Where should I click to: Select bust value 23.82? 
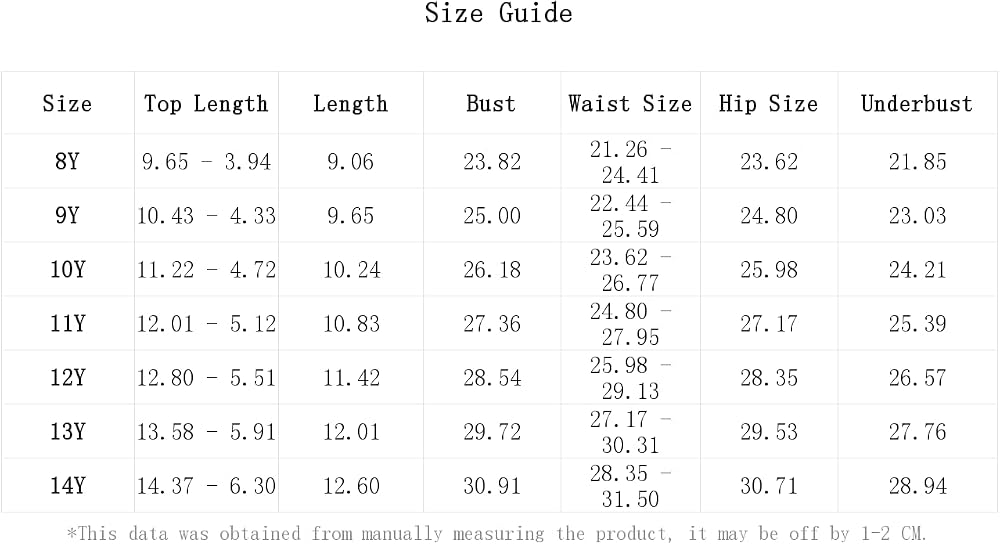[492, 162]
